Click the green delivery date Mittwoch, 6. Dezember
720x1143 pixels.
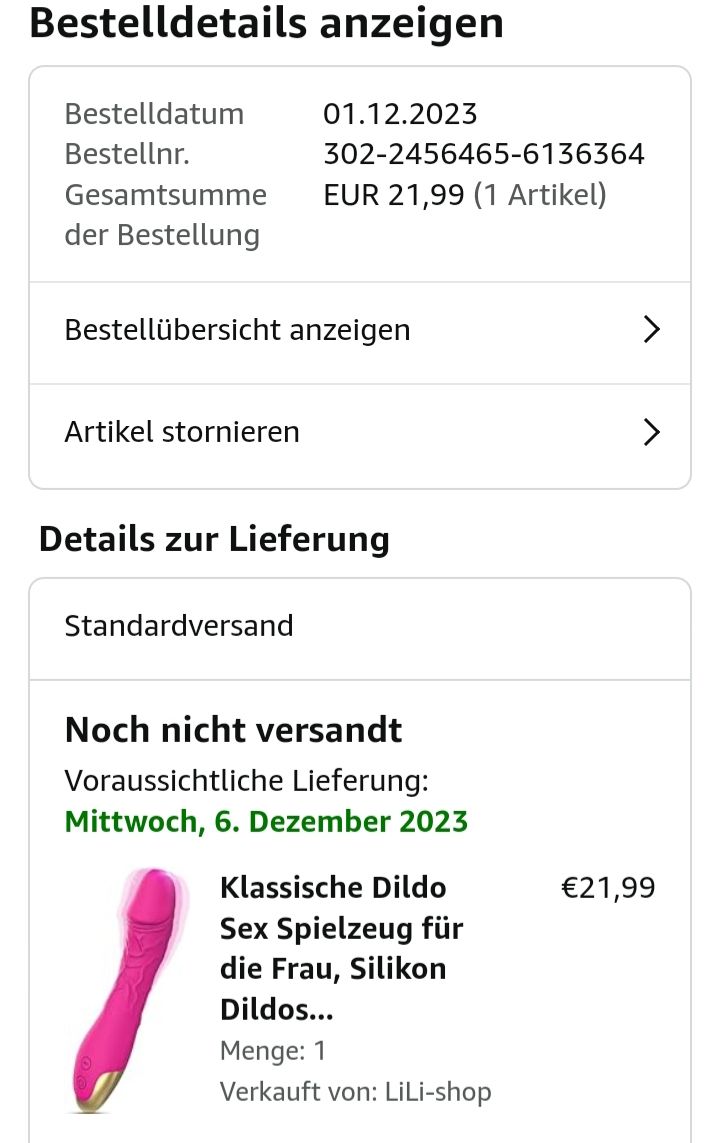click(x=266, y=822)
